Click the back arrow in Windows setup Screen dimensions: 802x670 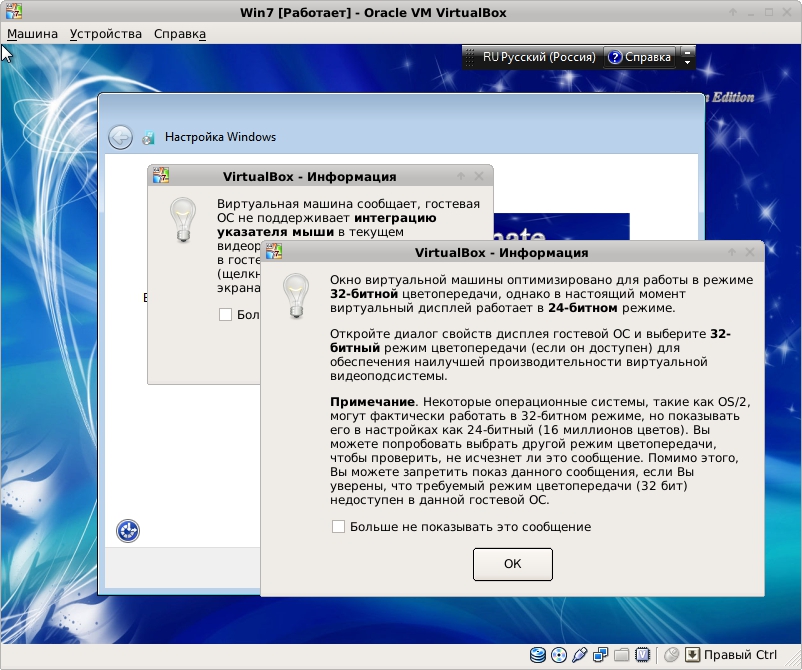pyautogui.click(x=120, y=137)
